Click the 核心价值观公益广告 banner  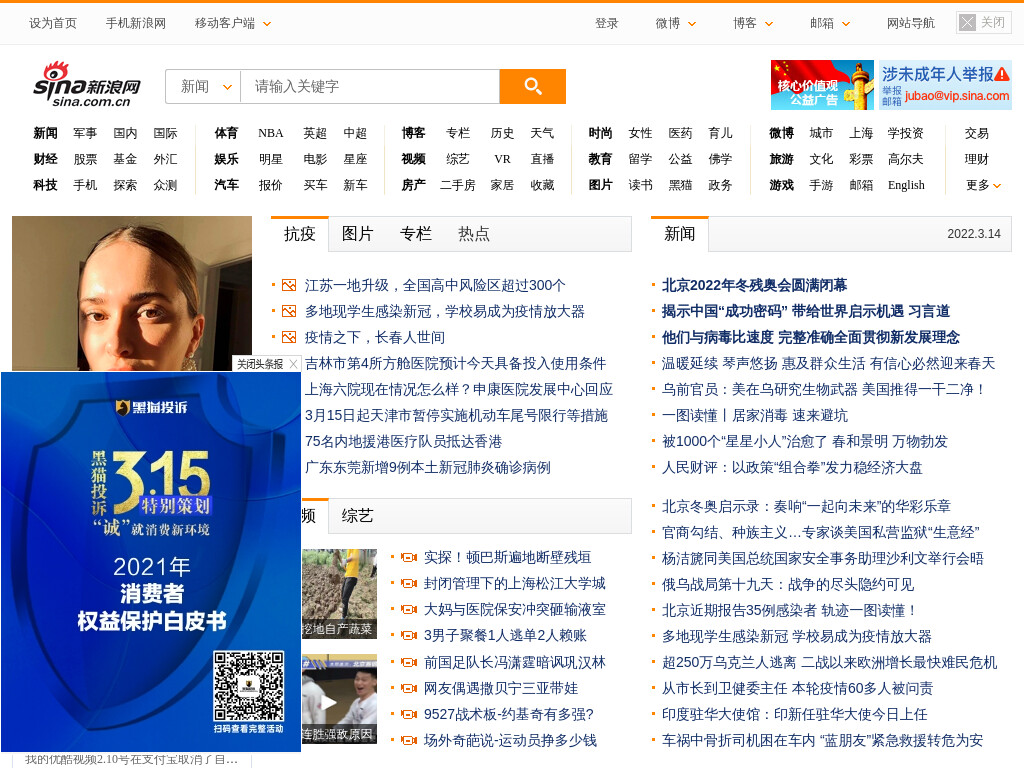(x=822, y=85)
